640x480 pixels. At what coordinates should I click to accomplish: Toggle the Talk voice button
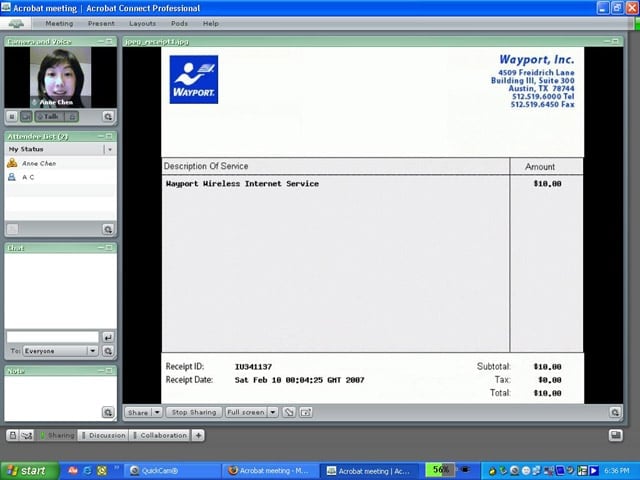[x=49, y=117]
